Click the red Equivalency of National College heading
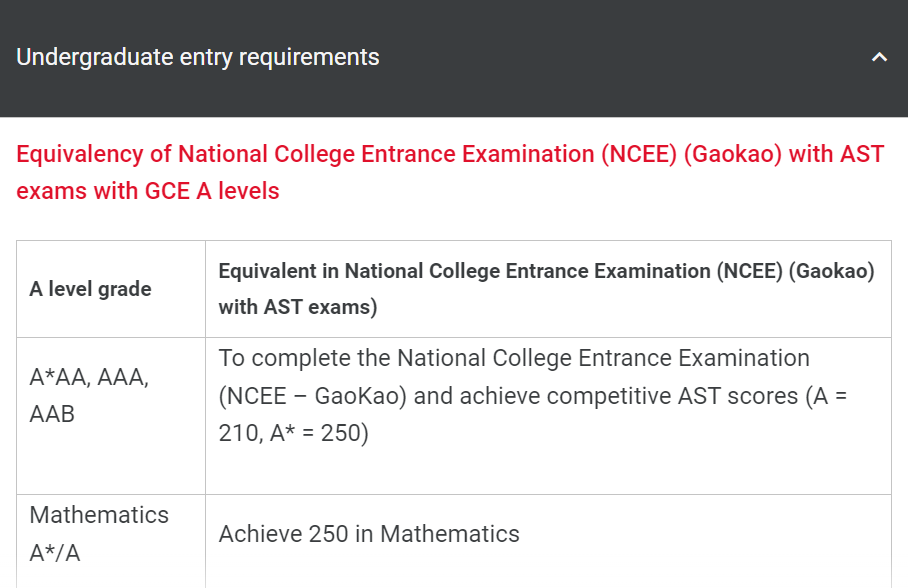Image resolution: width=908 pixels, height=588 pixels. point(300,155)
